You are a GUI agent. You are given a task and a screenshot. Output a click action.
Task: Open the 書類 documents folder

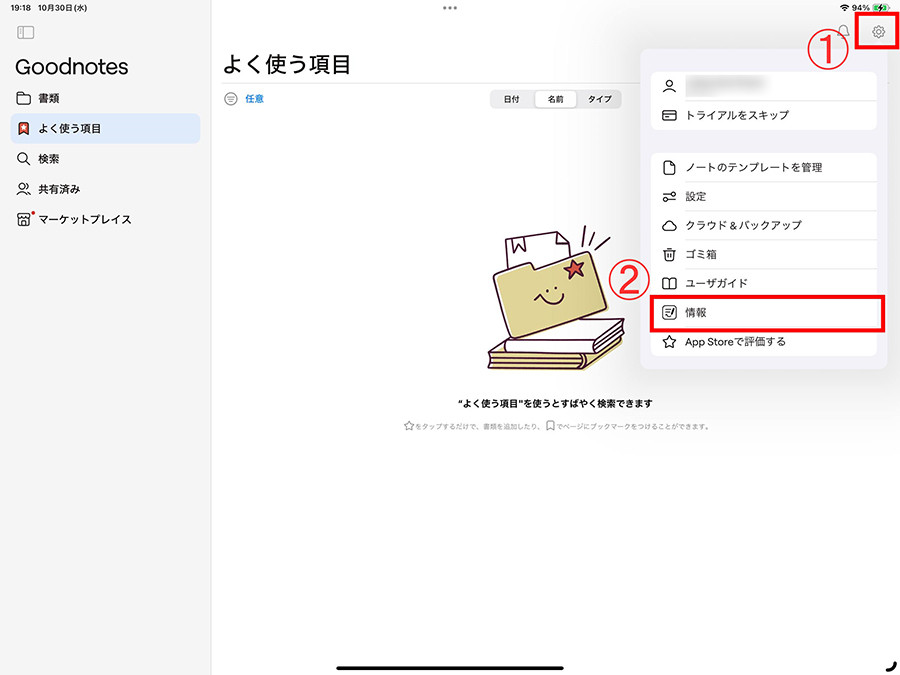[x=105, y=98]
